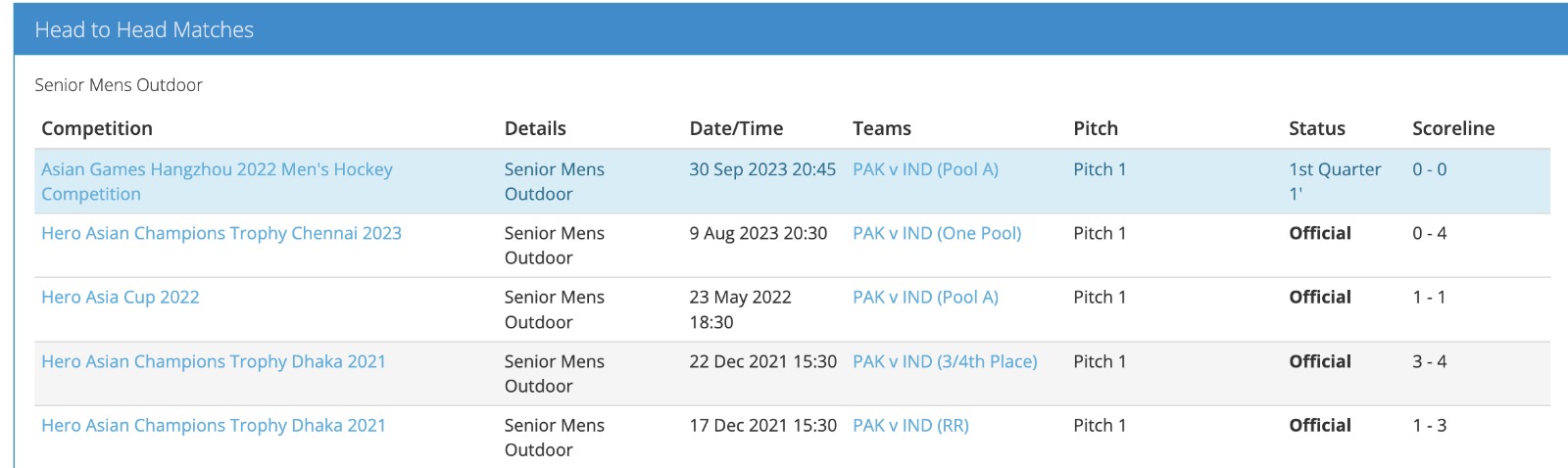The image size is (1568, 468).
Task: Click the Status column header
Action: (1316, 129)
